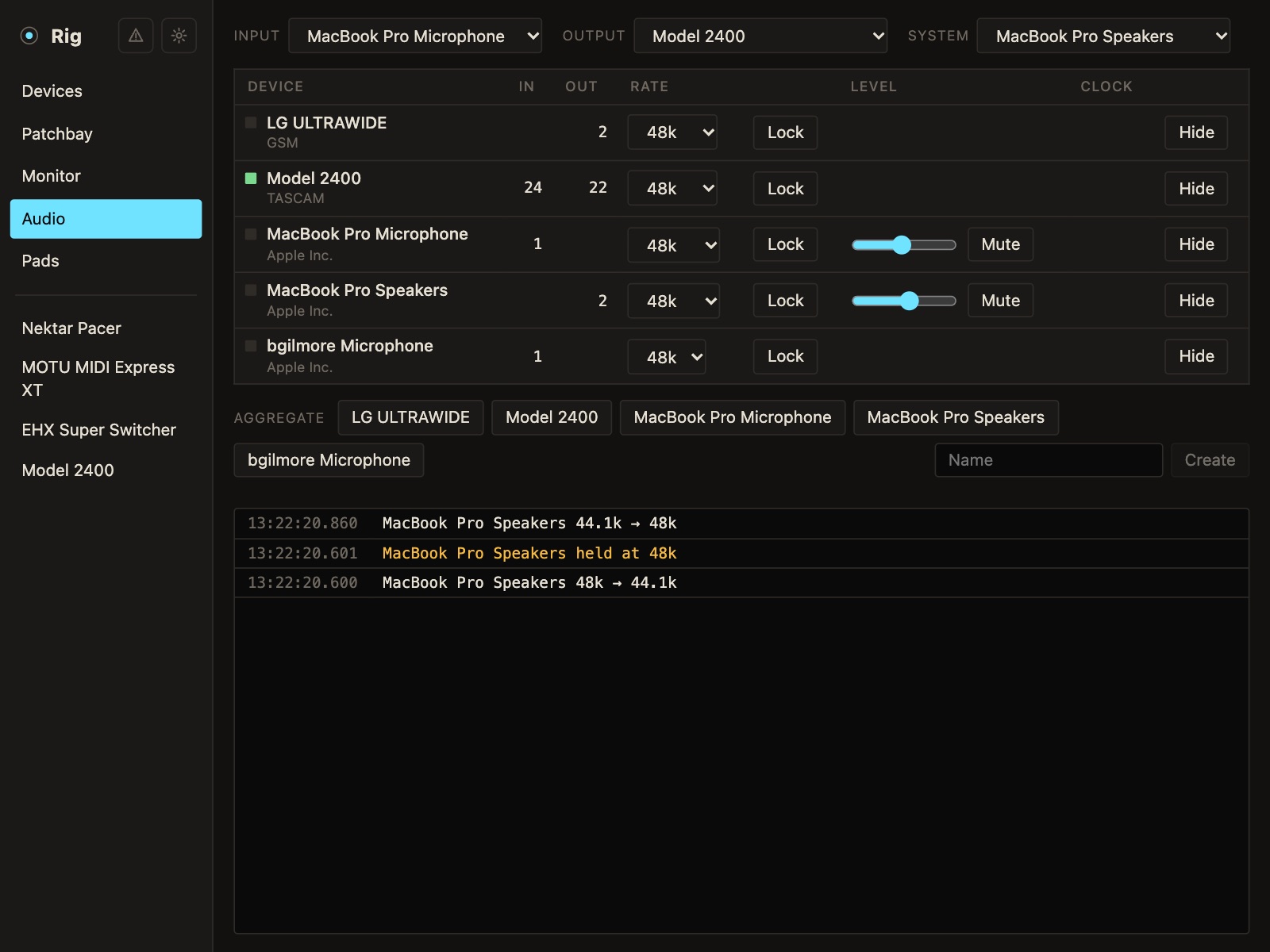The width and height of the screenshot is (1270, 952).
Task: Toggle MacBook Pro Speakers status square
Action: [251, 290]
